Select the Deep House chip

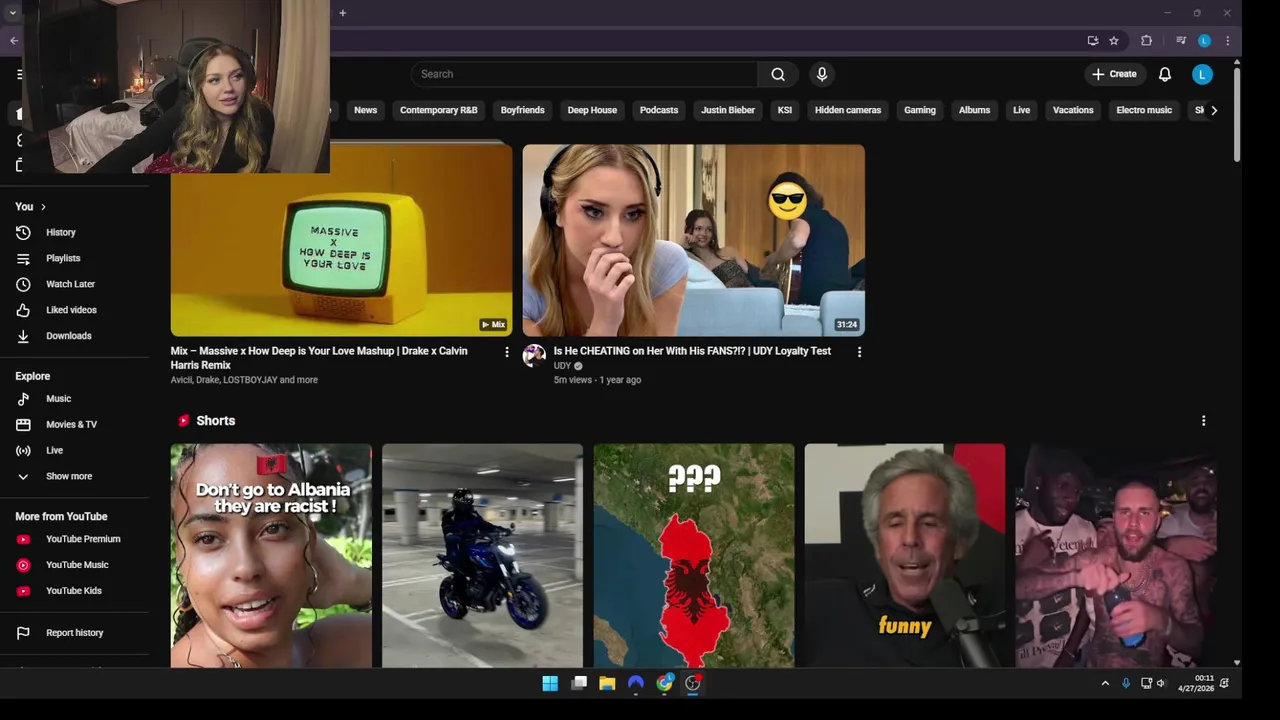pyautogui.click(x=592, y=110)
